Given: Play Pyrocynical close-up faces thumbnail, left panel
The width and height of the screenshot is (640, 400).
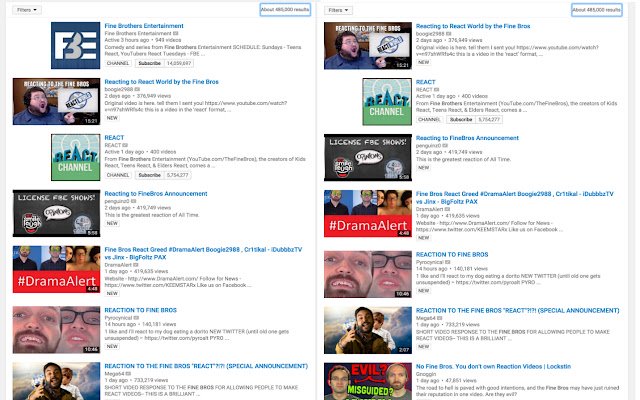Looking at the screenshot, I should pyautogui.click(x=56, y=330).
